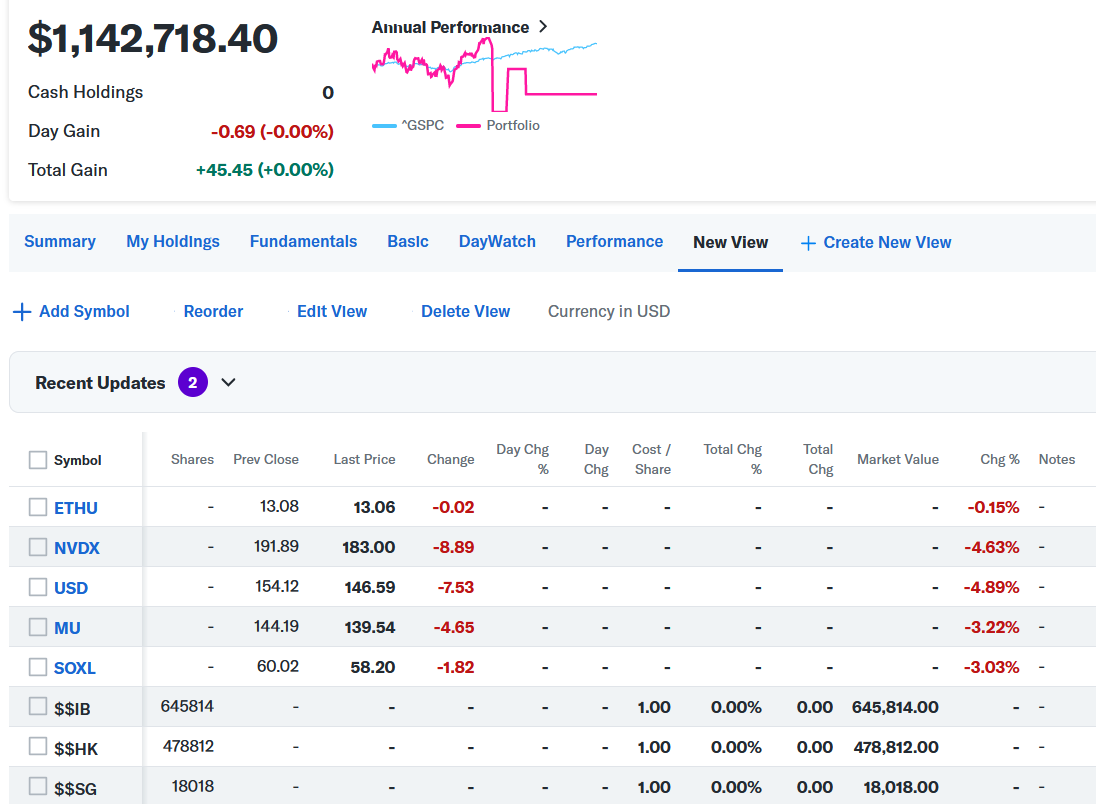
Task: Click Delete View
Action: pyautogui.click(x=465, y=312)
